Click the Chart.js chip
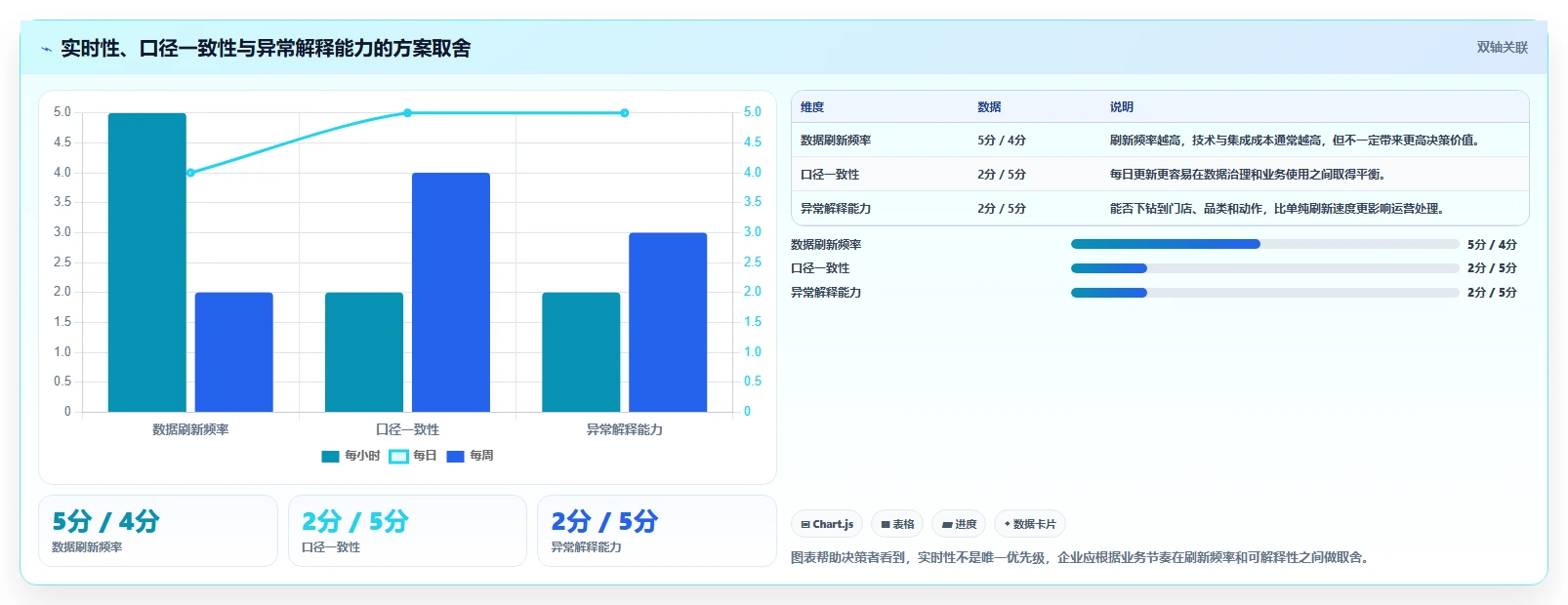Viewport: 1568px width, 605px height. click(x=827, y=524)
